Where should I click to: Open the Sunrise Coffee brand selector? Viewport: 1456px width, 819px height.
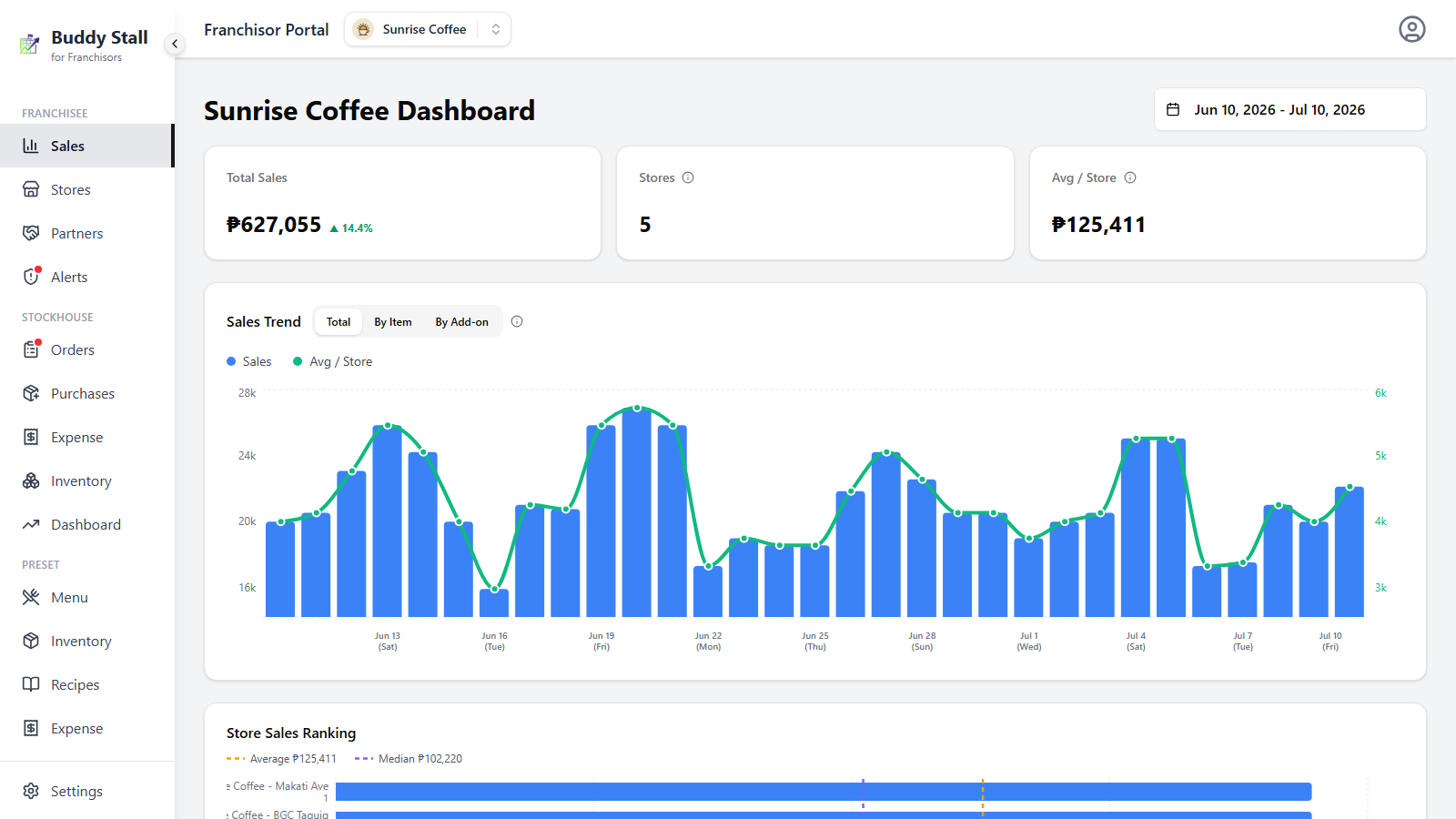click(428, 29)
